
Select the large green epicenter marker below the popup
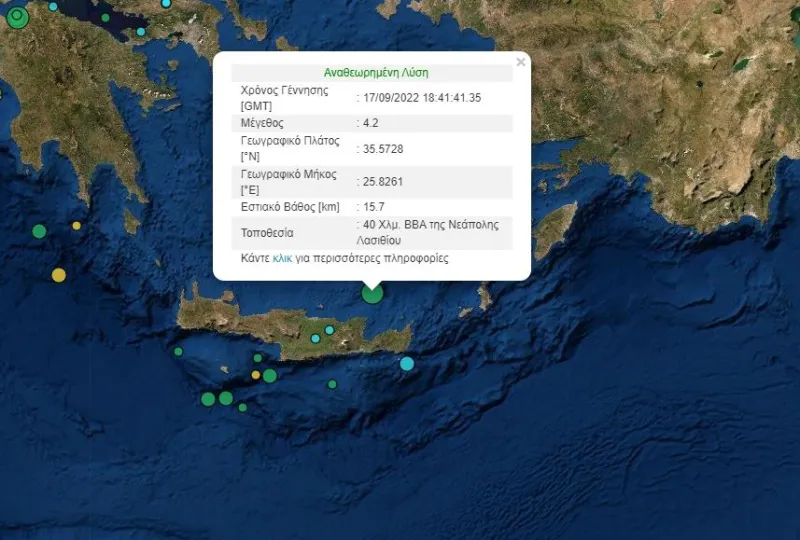(372, 293)
